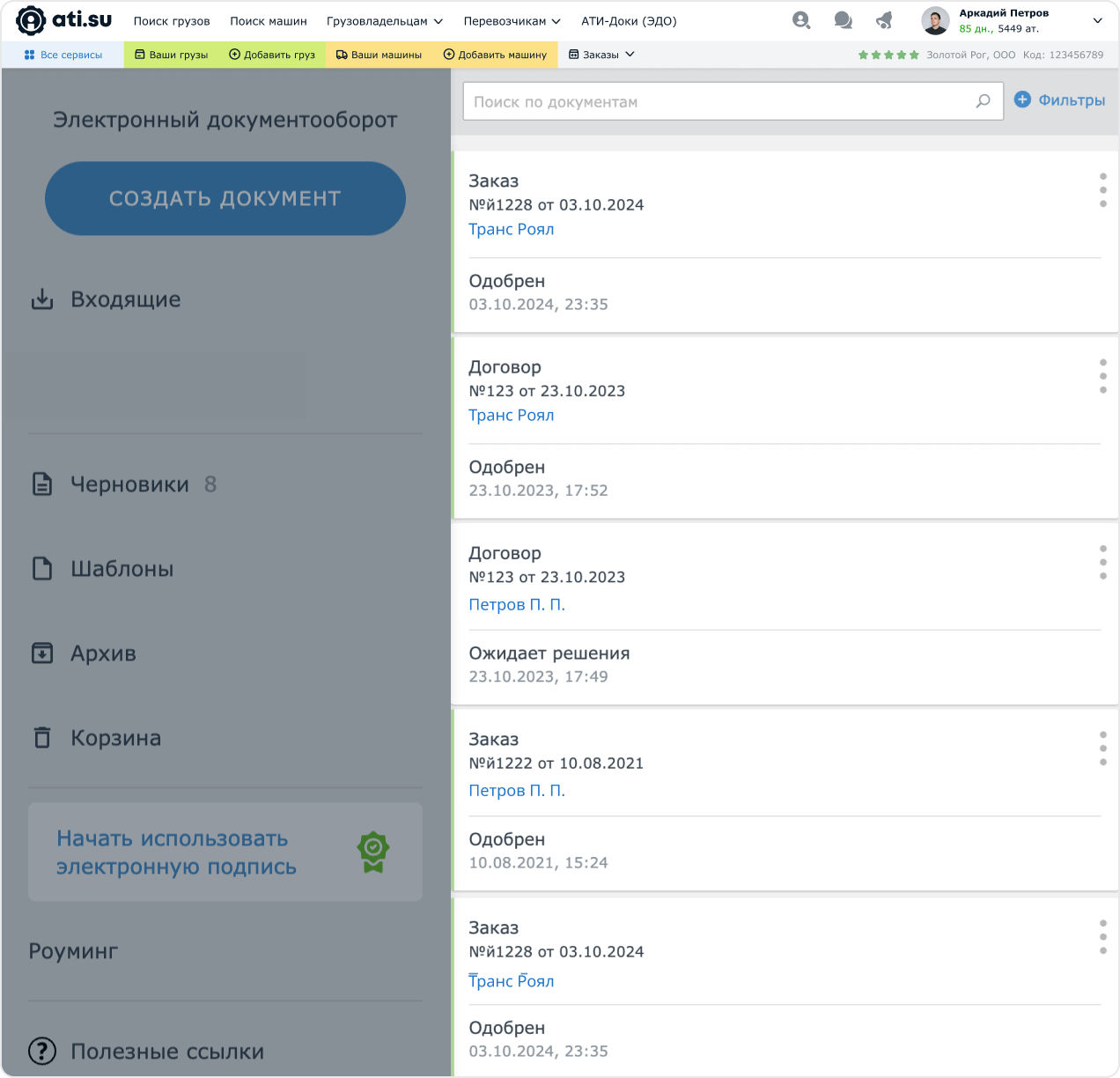Click the contact search icon in the header
Screen dimensions: 1120x1078
coord(800,20)
